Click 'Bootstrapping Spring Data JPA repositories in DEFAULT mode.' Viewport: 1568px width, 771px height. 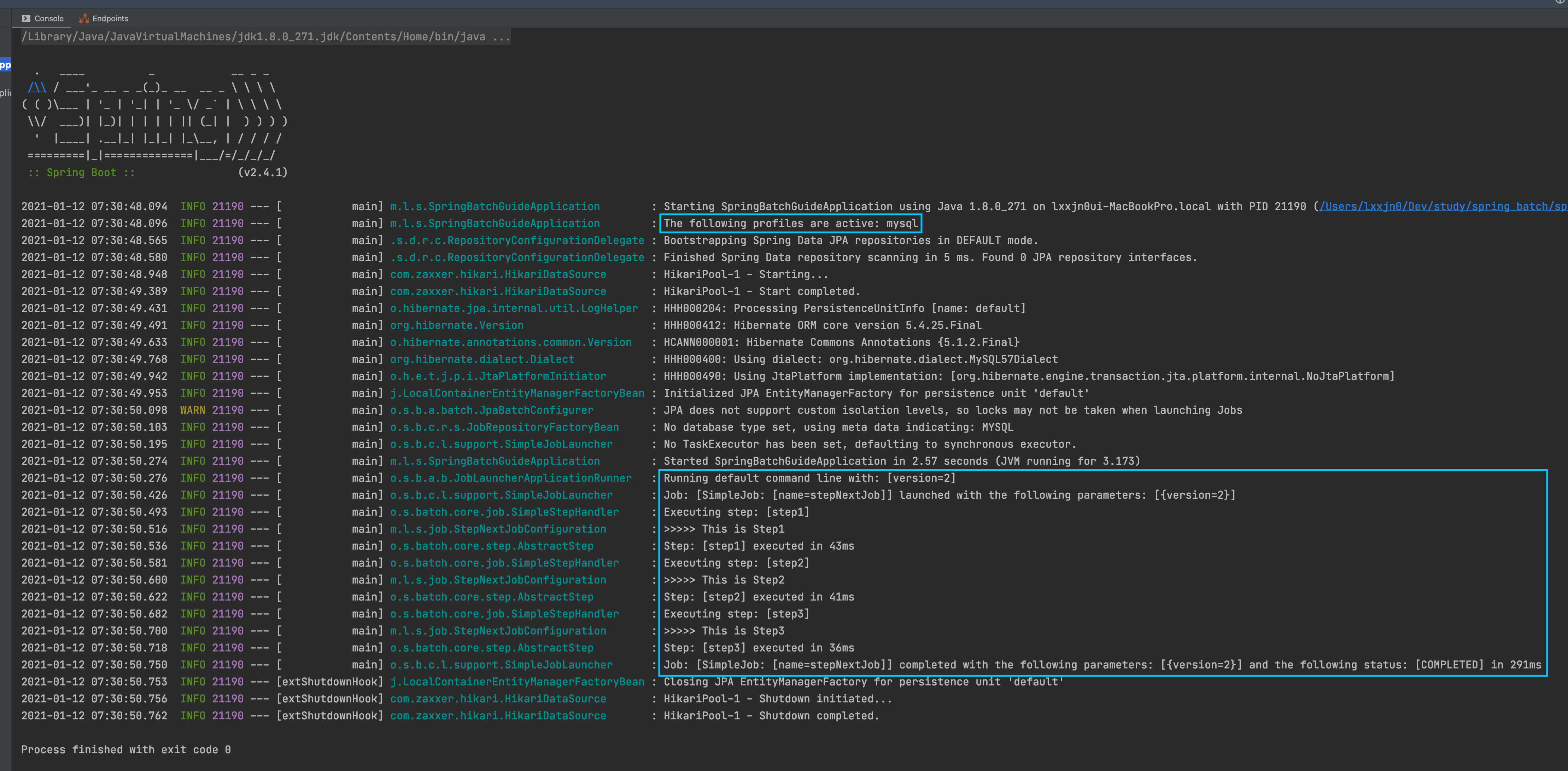(x=851, y=240)
